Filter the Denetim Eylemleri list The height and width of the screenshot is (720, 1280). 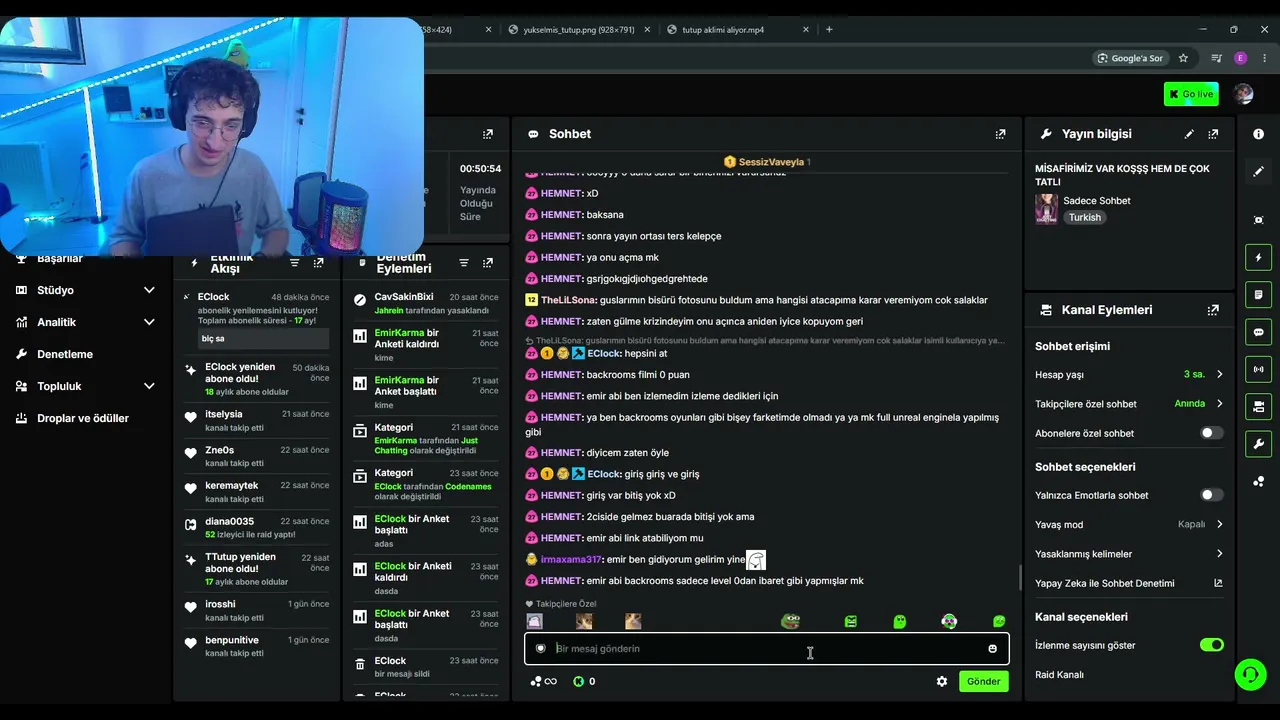point(464,263)
